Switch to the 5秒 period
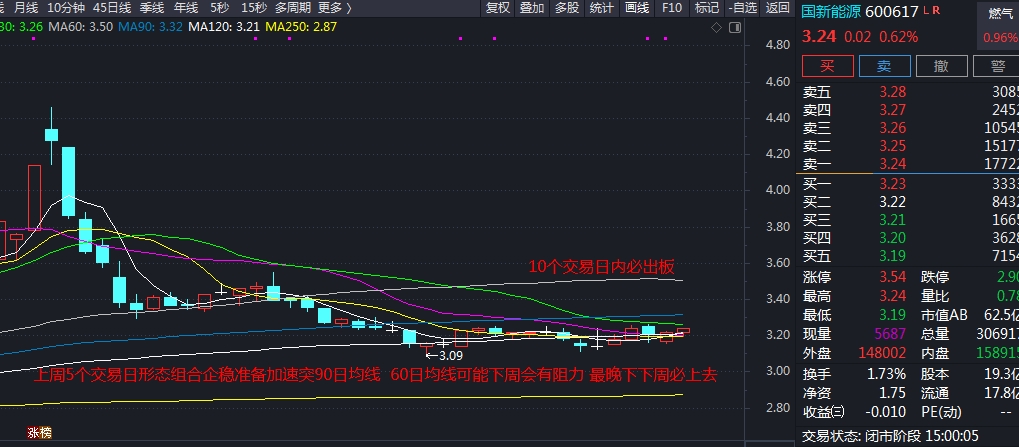This screenshot has height=447, width=1019. (220, 8)
